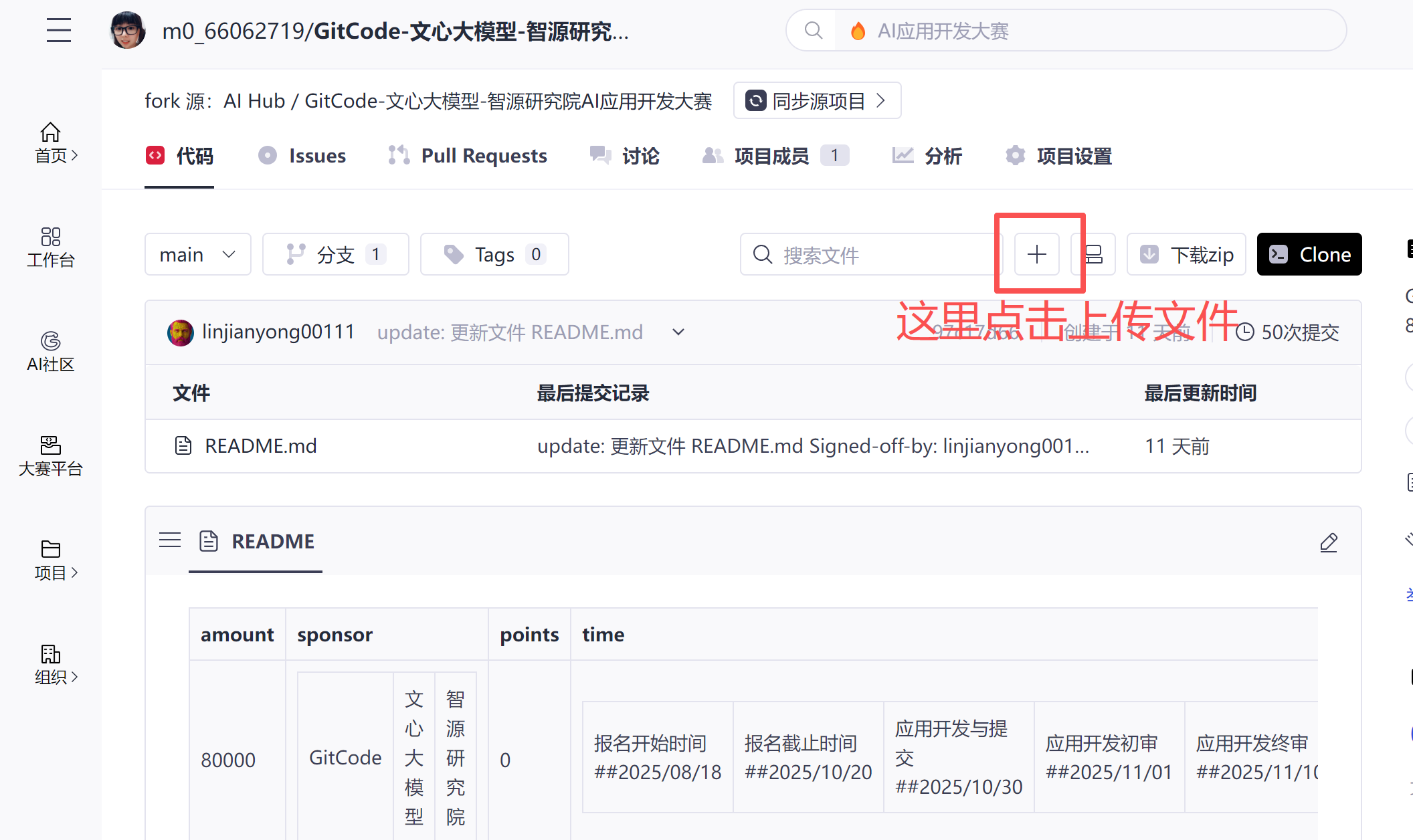Switch to the Issues tab

tap(302, 156)
